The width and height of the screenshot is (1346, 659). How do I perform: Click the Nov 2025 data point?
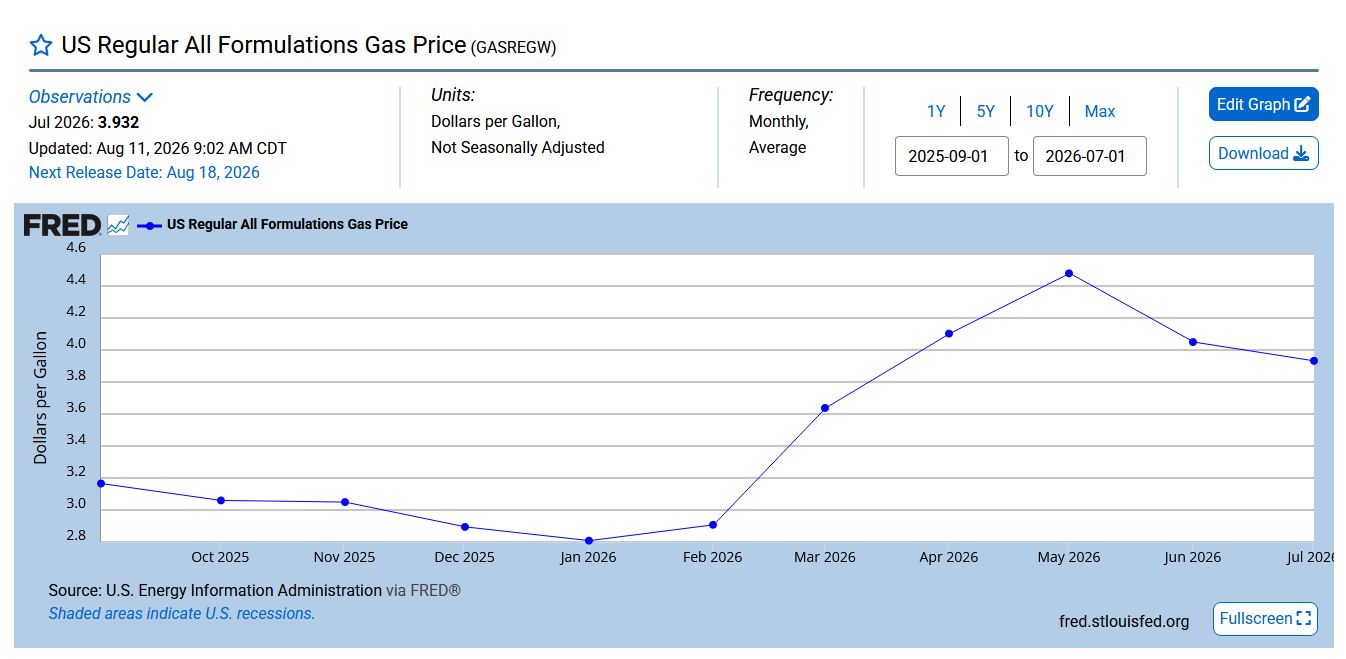click(x=345, y=502)
